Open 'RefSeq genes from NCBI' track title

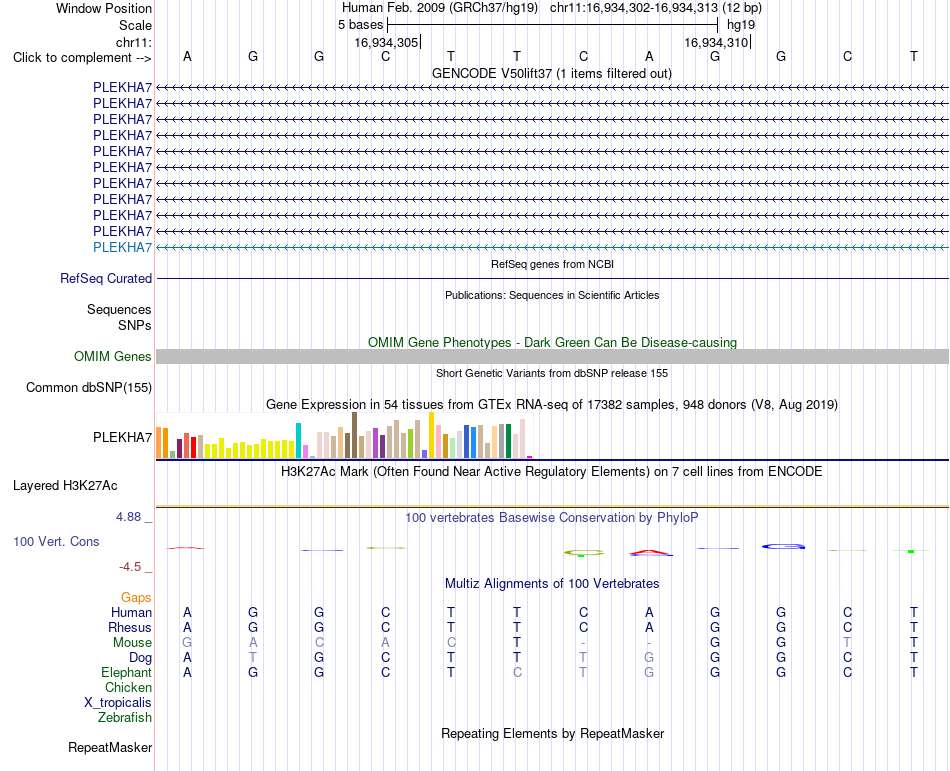tap(552, 264)
